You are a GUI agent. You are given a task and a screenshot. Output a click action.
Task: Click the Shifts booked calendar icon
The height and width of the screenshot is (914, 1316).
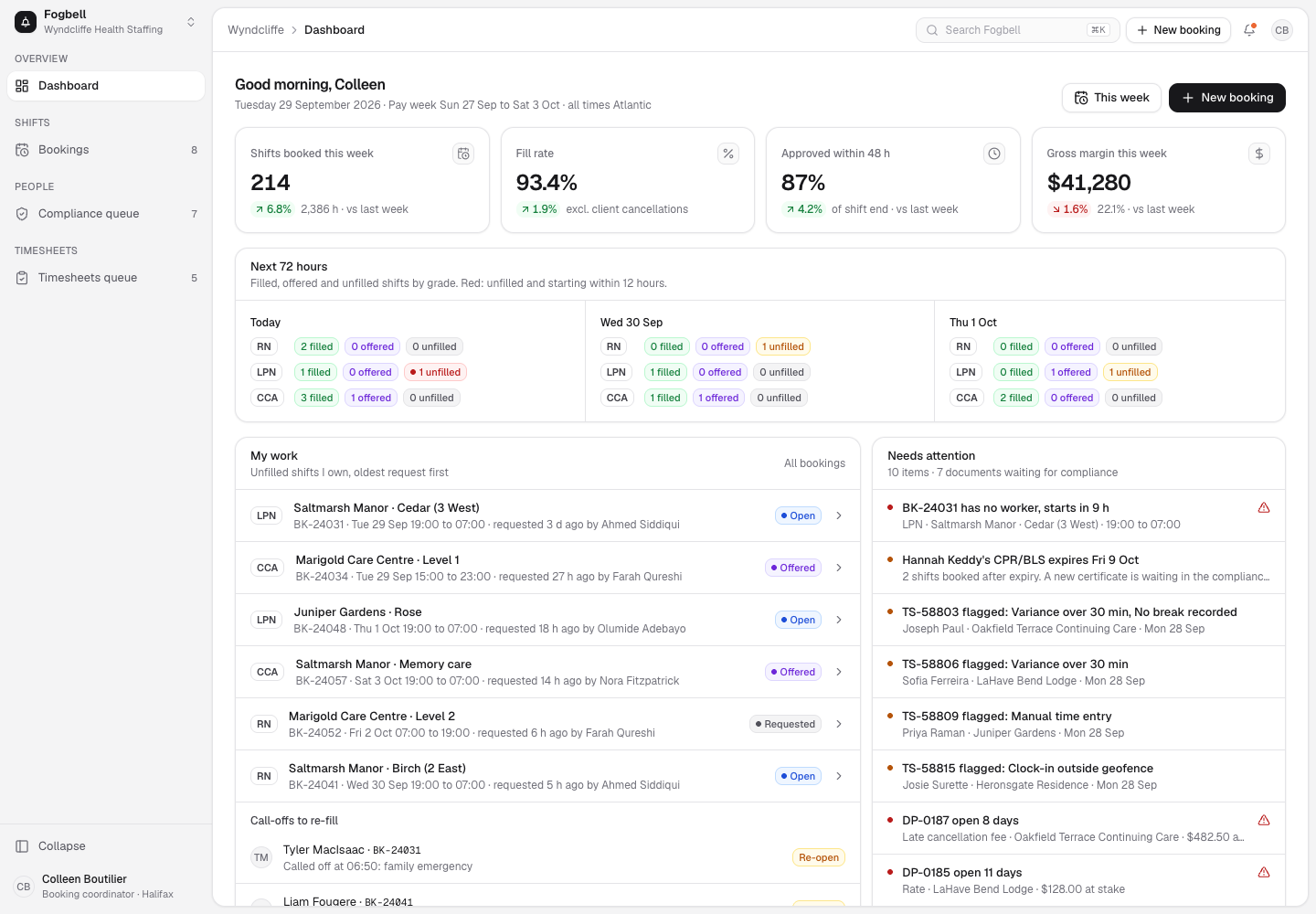coord(463,154)
